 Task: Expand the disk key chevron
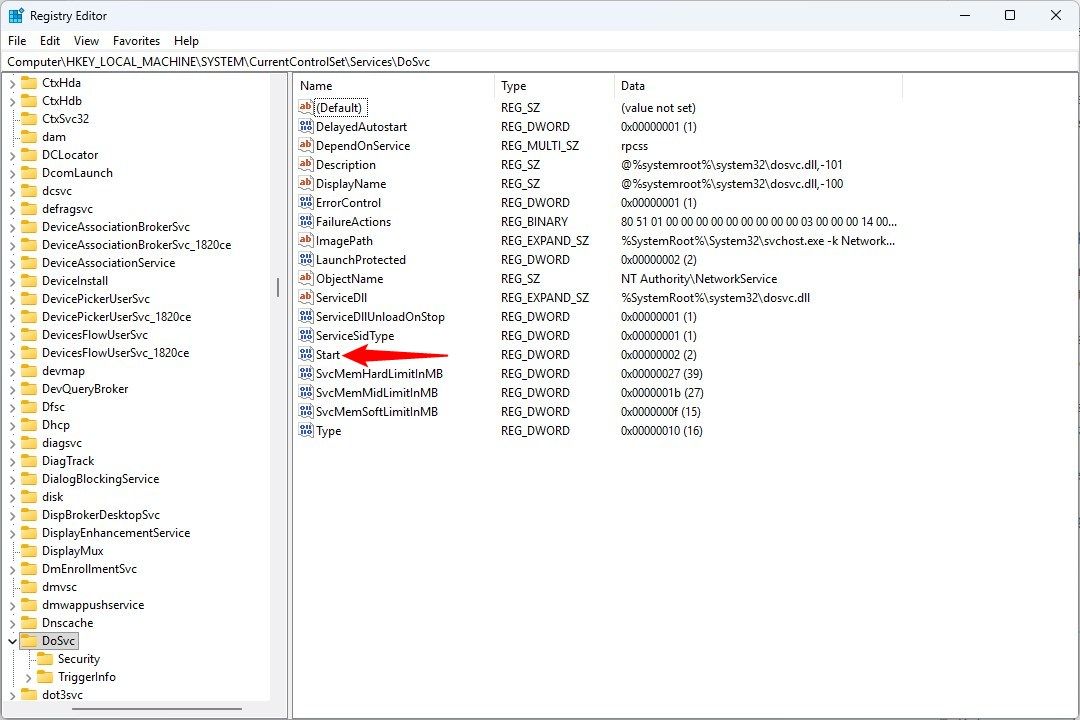12,497
